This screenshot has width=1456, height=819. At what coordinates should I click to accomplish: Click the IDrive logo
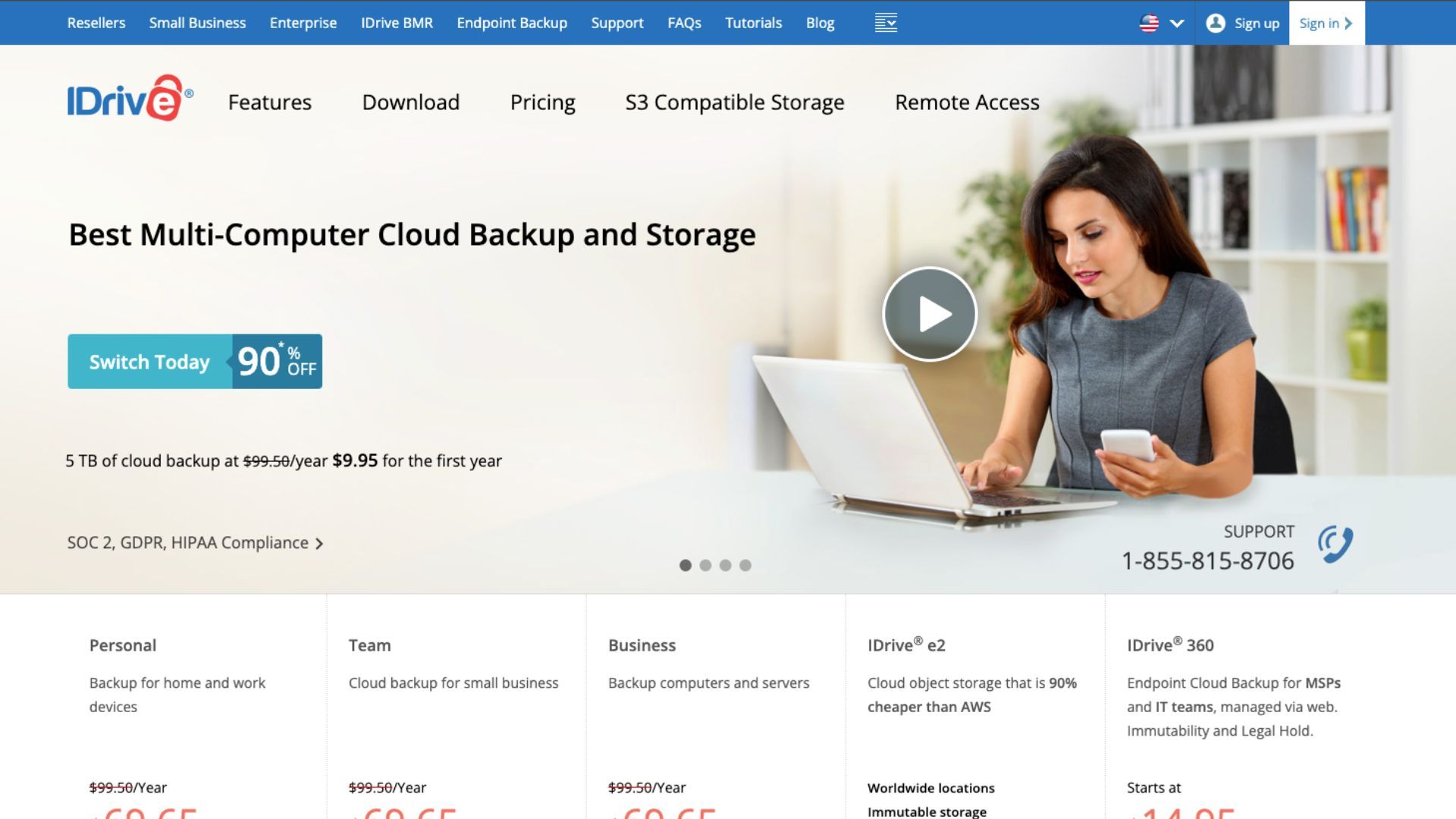click(130, 98)
